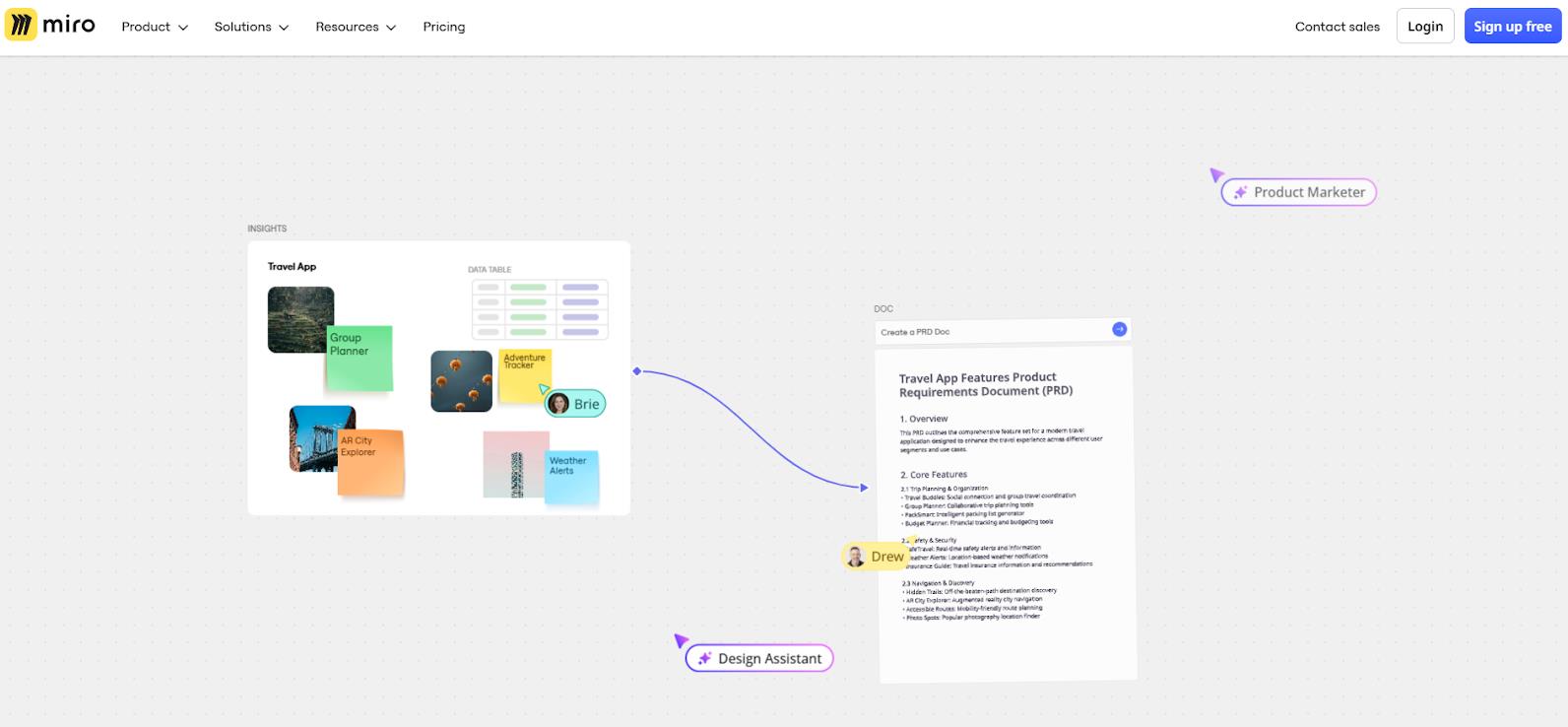The height and width of the screenshot is (727, 1568).
Task: Click the Brie collaborator avatar
Action: click(x=558, y=404)
